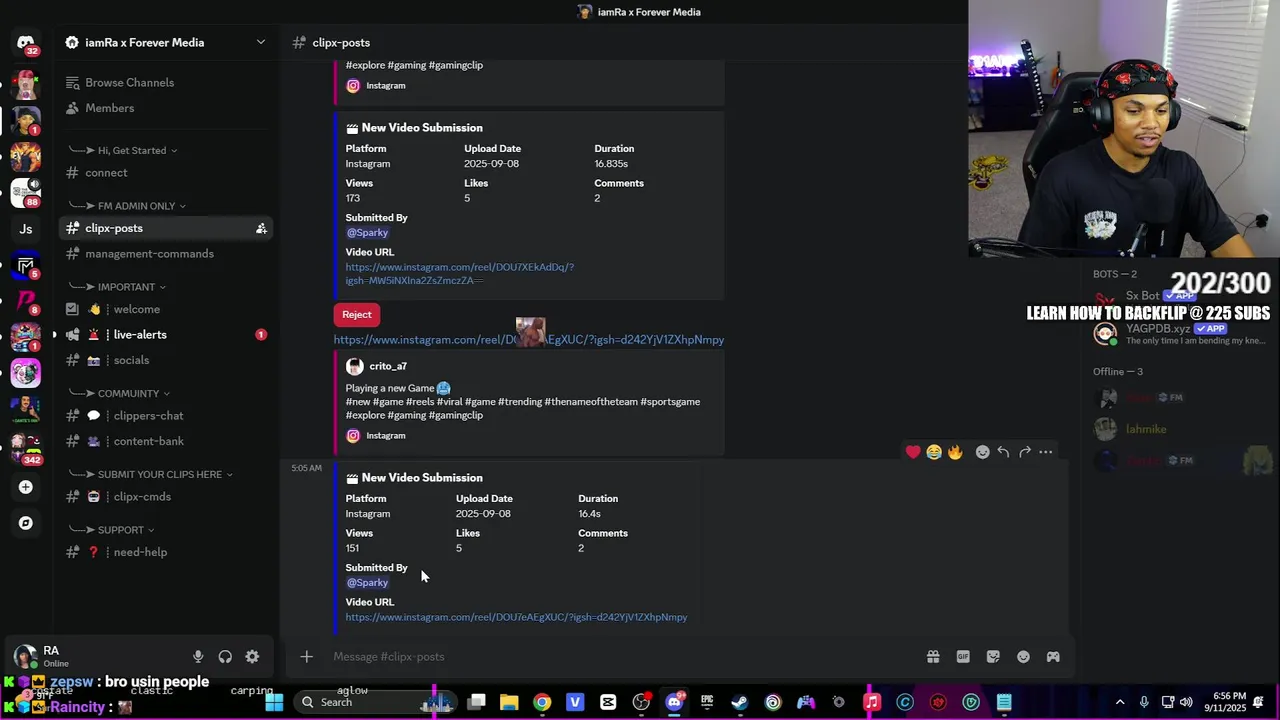This screenshot has width=1280, height=720.
Task: Open the management-commands channel
Action: (165, 254)
